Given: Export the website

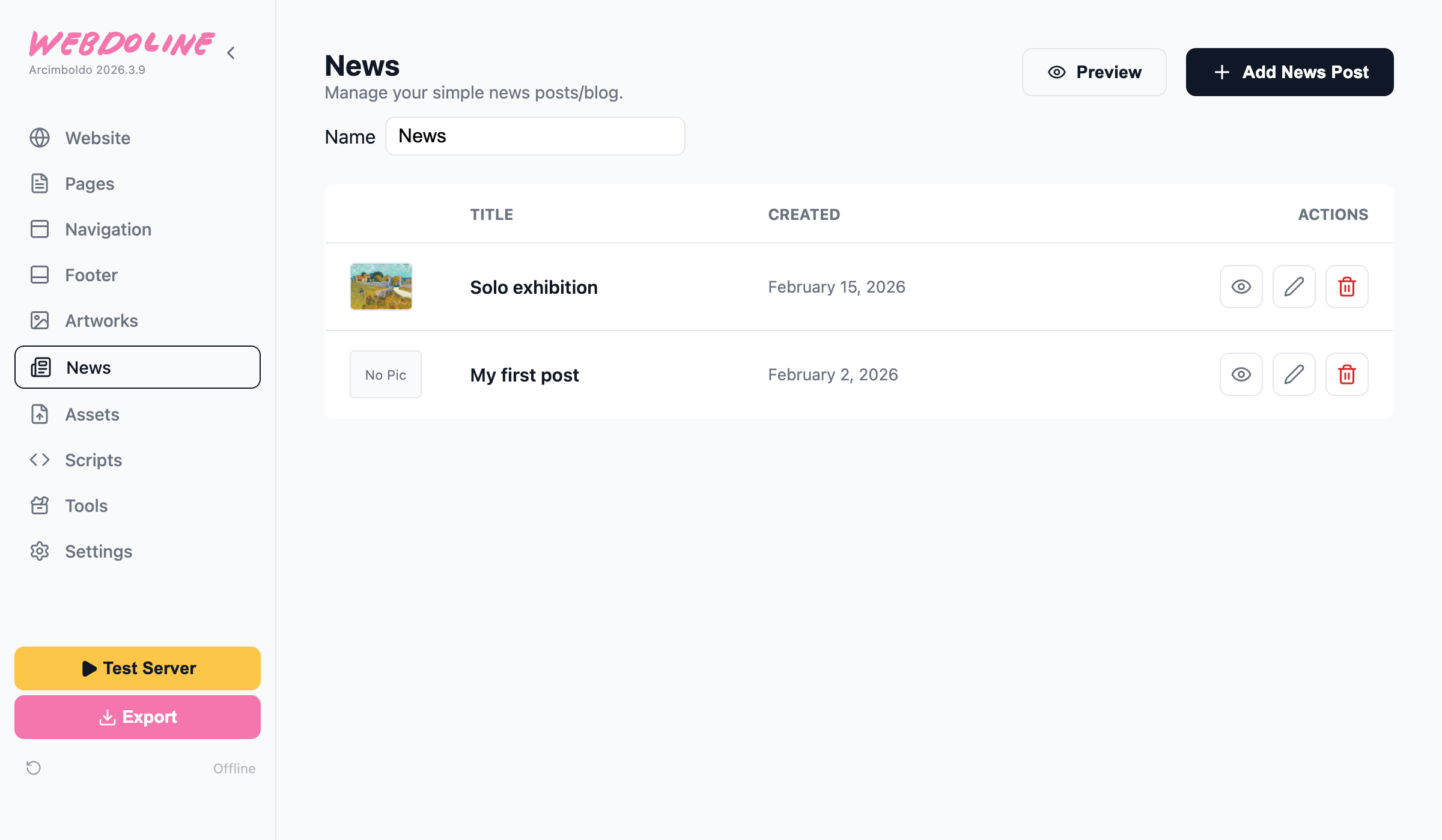Looking at the screenshot, I should (x=137, y=716).
